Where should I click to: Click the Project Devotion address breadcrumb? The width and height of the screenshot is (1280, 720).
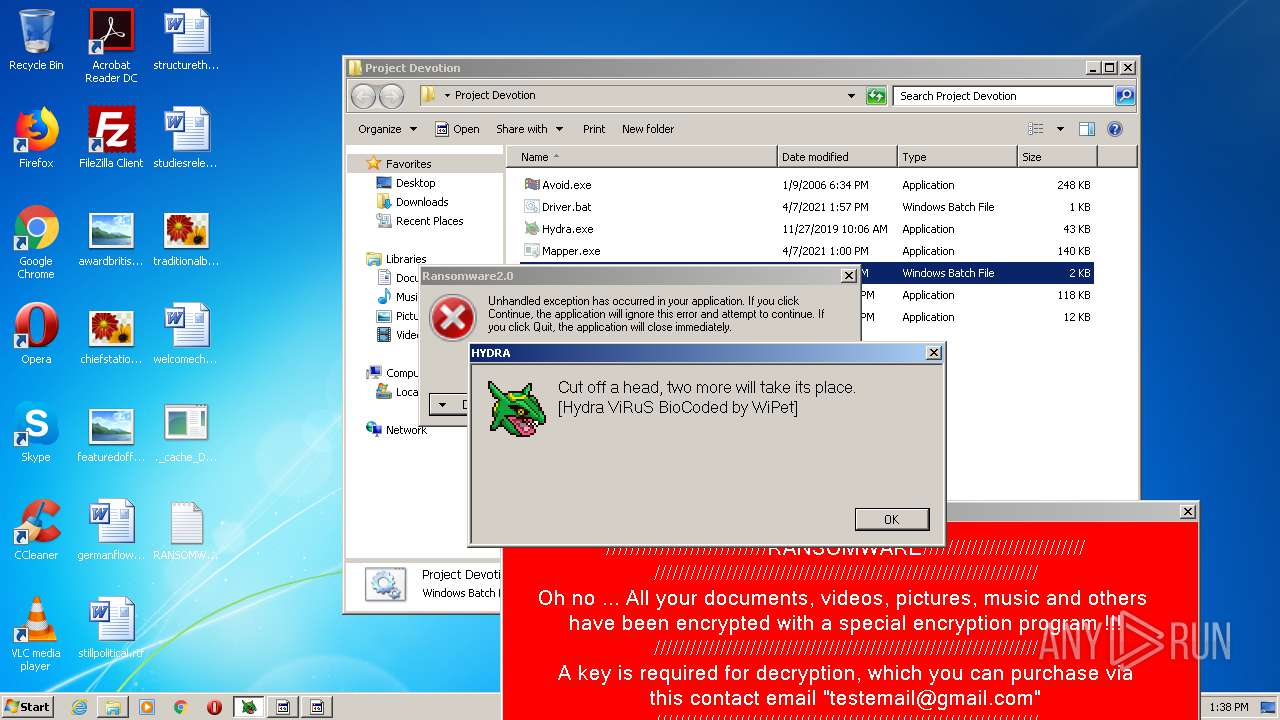tap(495, 96)
